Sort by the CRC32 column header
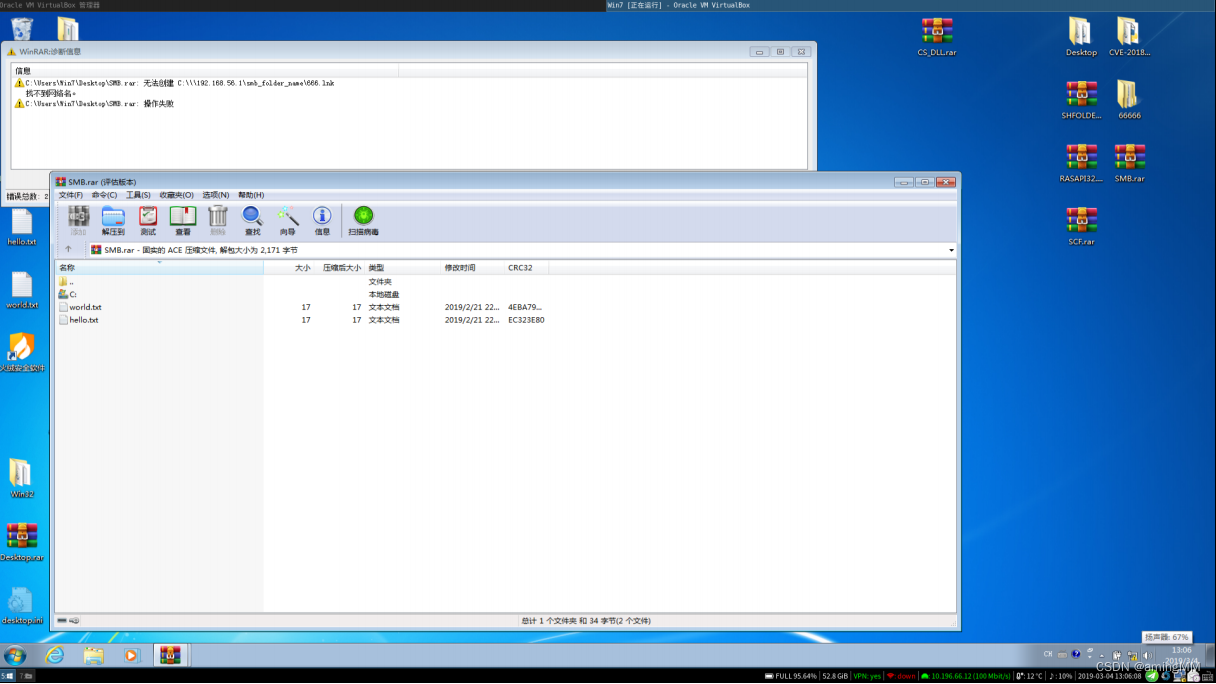The width and height of the screenshot is (1216, 684). (x=527, y=268)
